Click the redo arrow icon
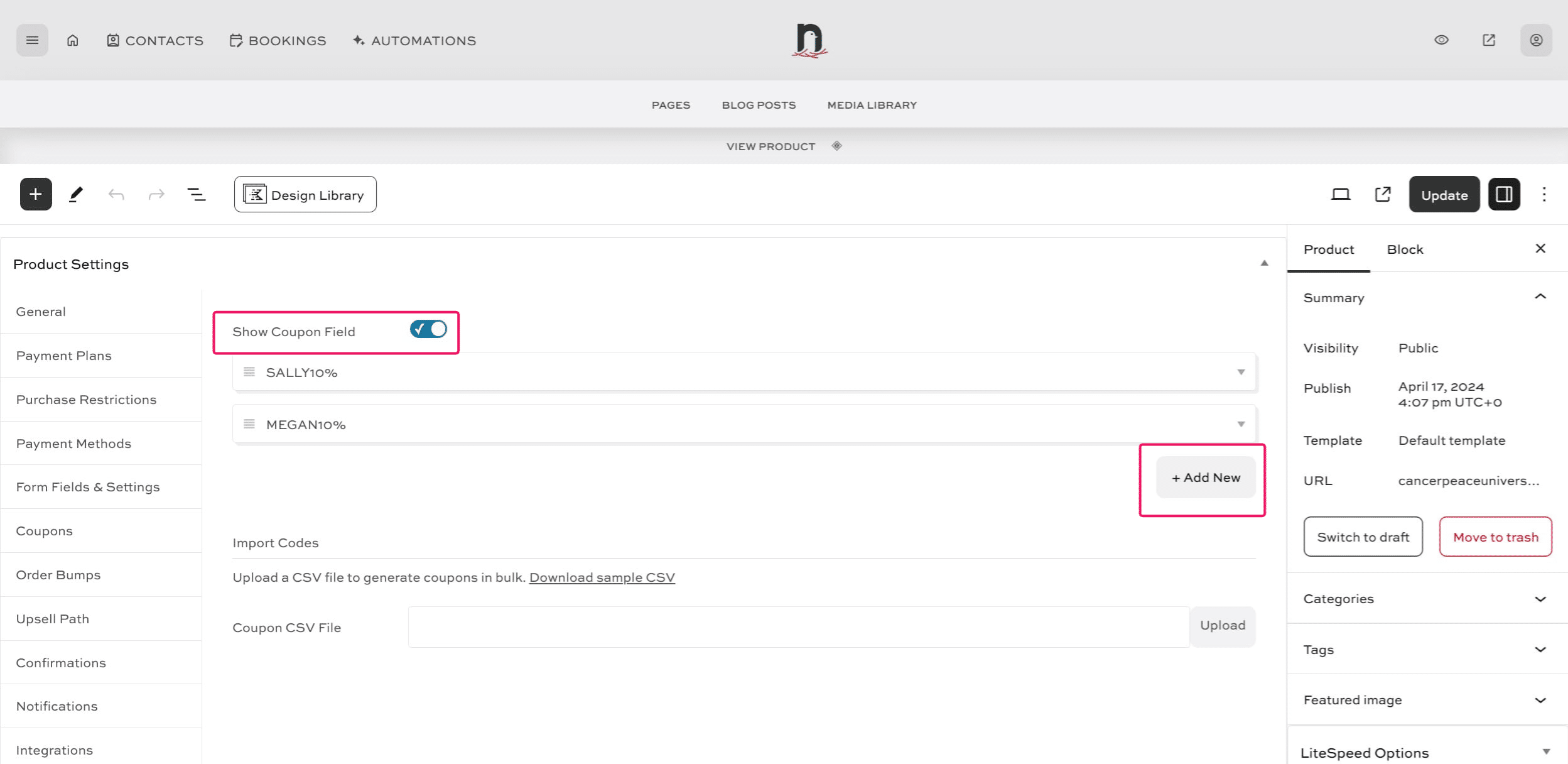The height and width of the screenshot is (764, 1568). 155,194
